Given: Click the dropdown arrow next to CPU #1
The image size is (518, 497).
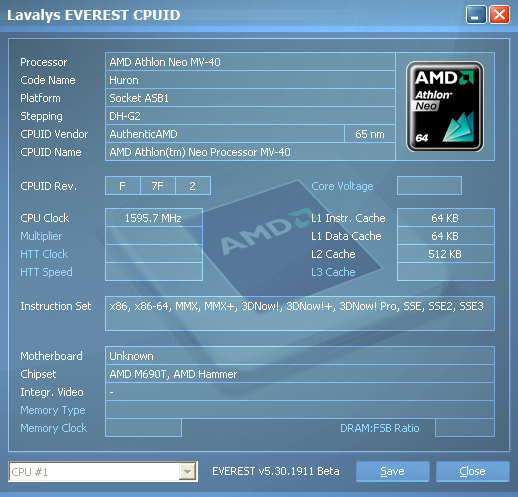Looking at the screenshot, I should click(187, 472).
